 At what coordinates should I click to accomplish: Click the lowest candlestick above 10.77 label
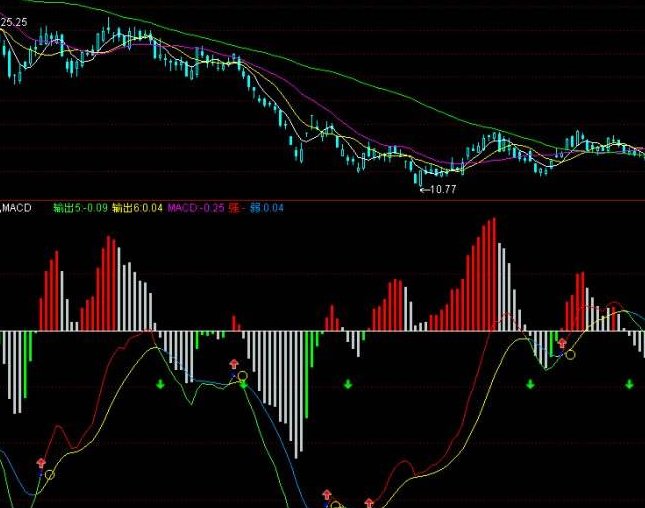pos(419,177)
